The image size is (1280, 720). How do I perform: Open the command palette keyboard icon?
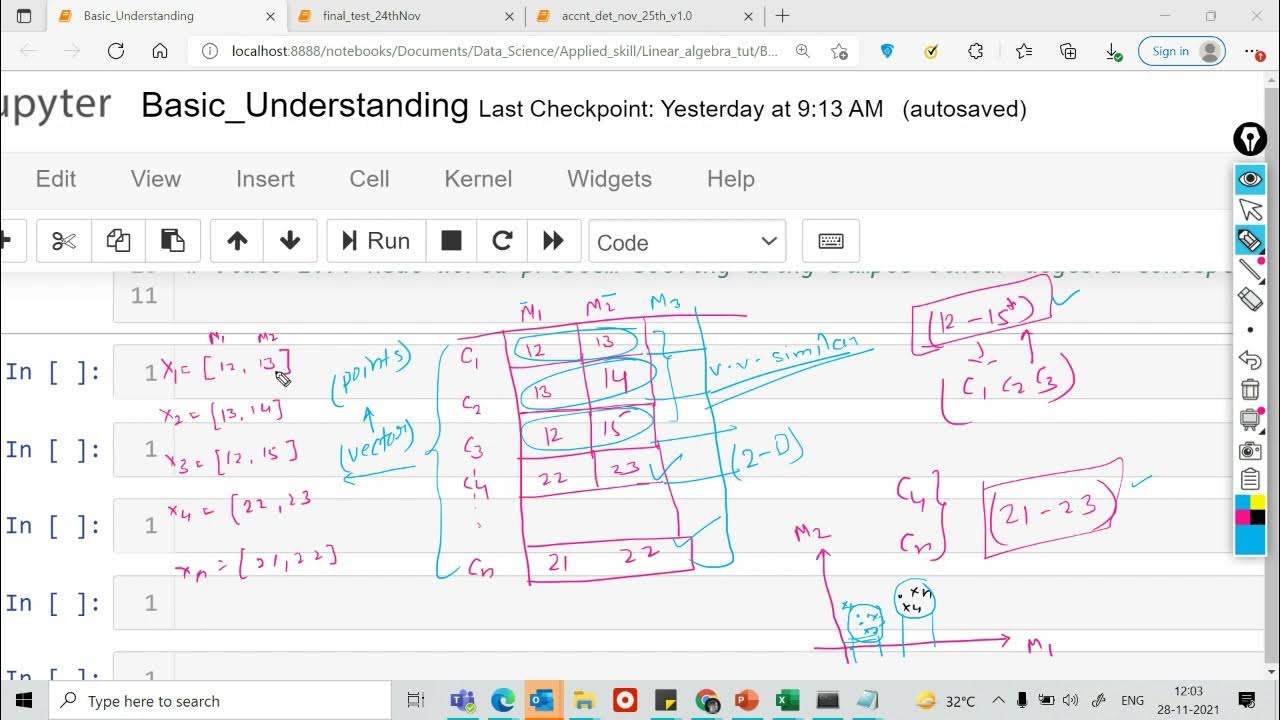(x=830, y=241)
